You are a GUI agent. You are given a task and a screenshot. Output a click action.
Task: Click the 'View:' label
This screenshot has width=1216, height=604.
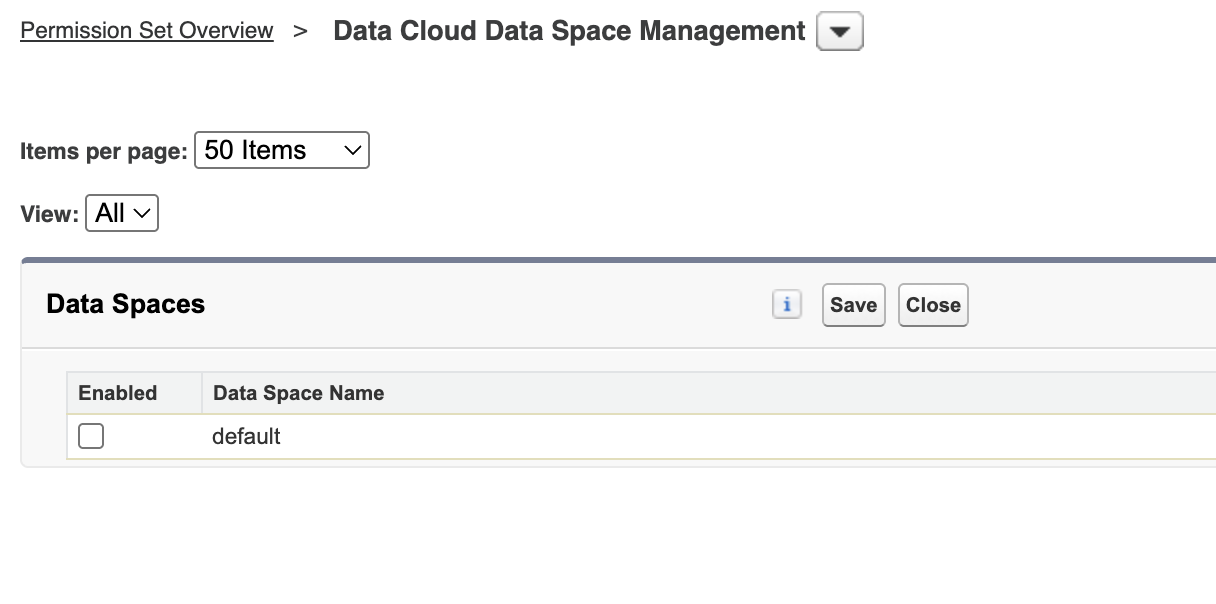(x=50, y=214)
